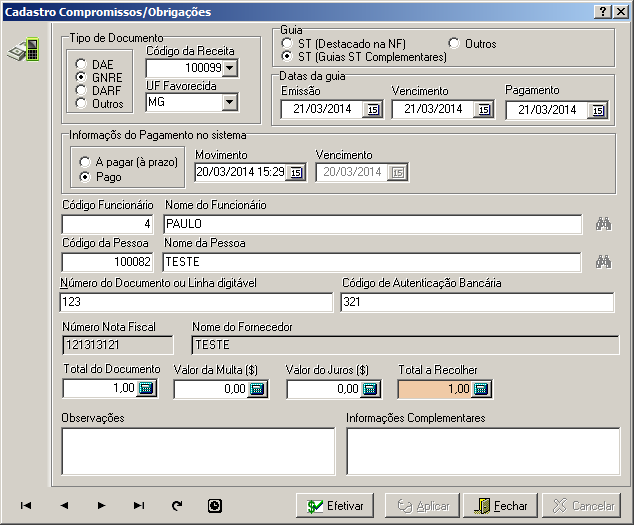Screen dimensions: 634x525
Task: Expand the UF Favorecida dropdown
Action: pyautogui.click(x=230, y=102)
